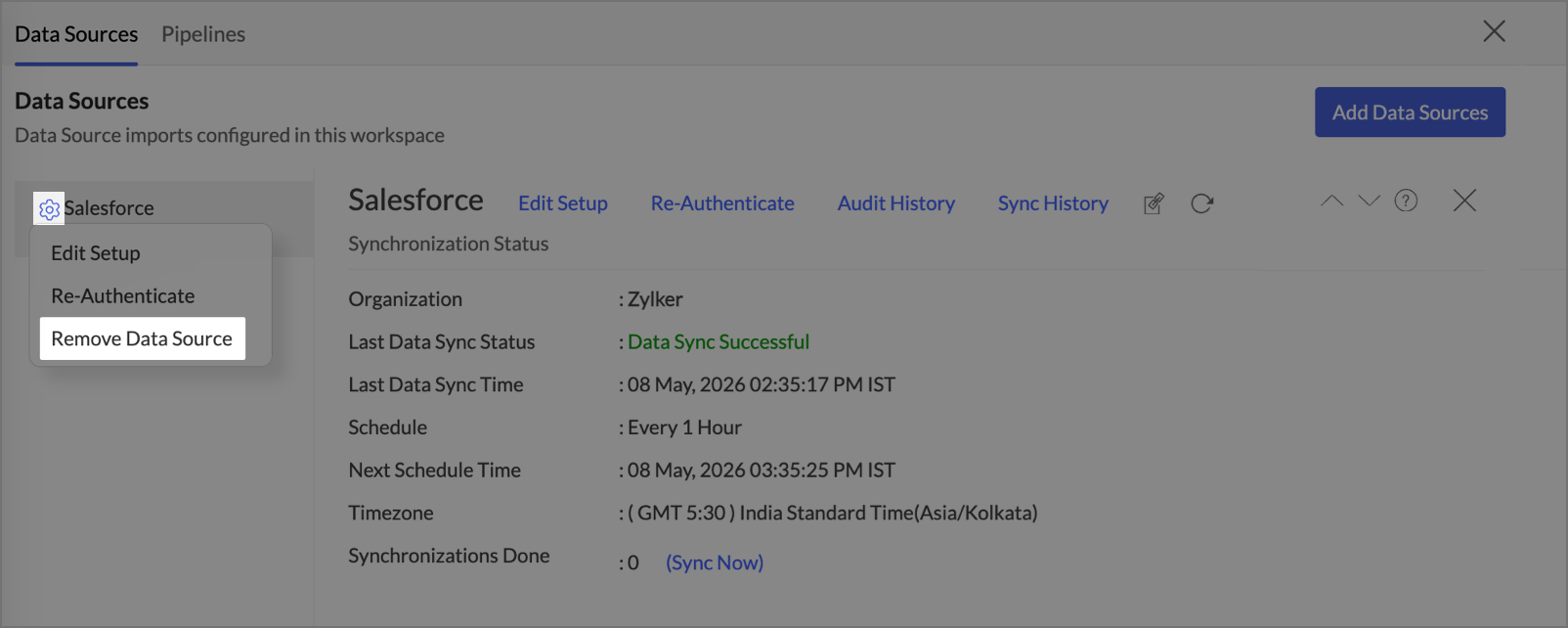Click the Synchronization Status subtitle

click(449, 244)
